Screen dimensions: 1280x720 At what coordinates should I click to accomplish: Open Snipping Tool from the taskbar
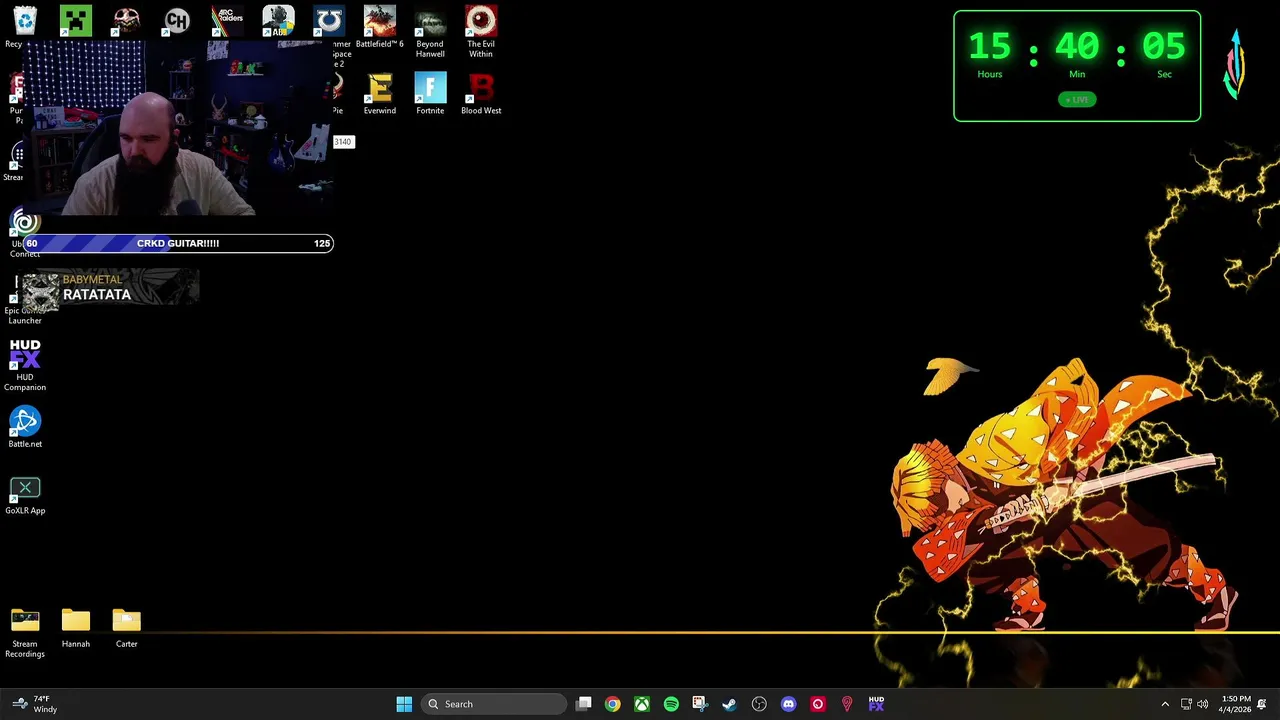coord(700,704)
